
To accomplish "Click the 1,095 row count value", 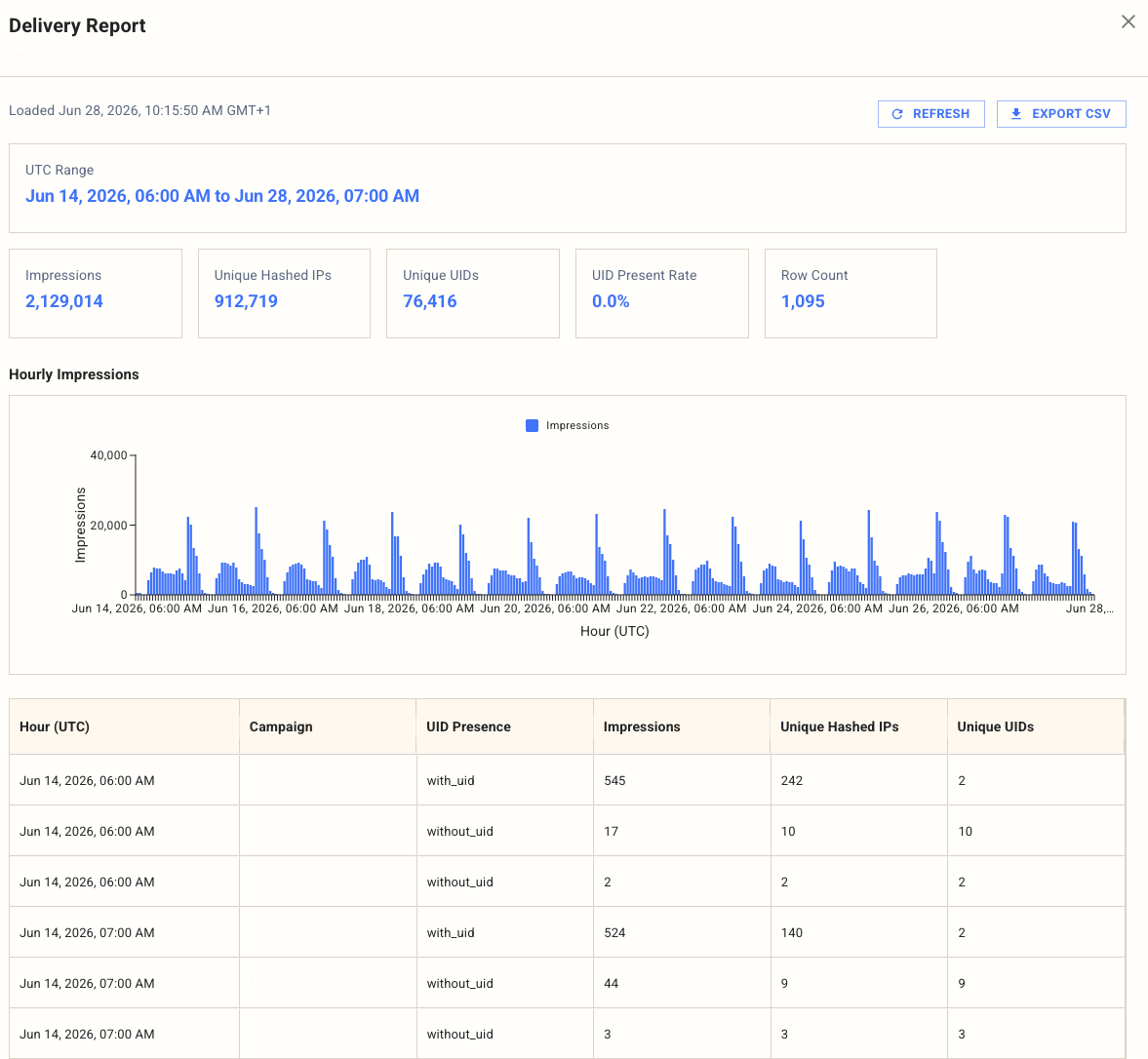I will click(803, 301).
